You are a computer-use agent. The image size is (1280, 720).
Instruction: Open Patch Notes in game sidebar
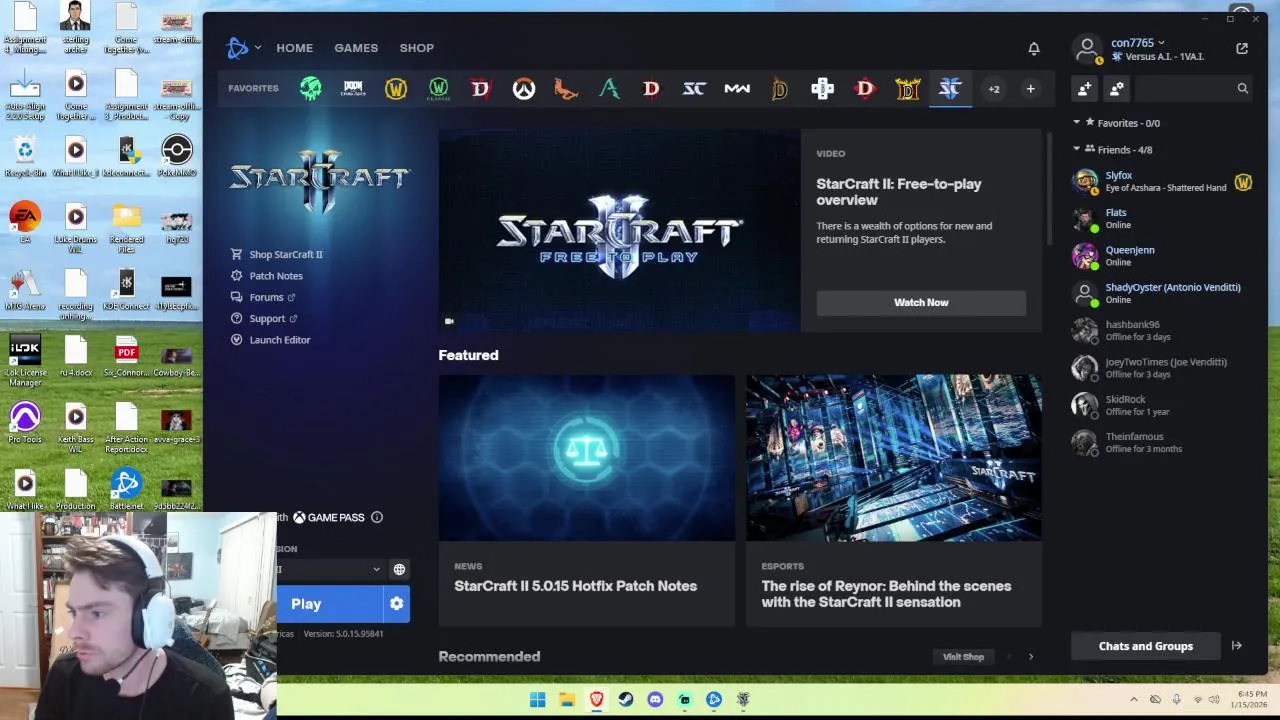tap(267, 276)
